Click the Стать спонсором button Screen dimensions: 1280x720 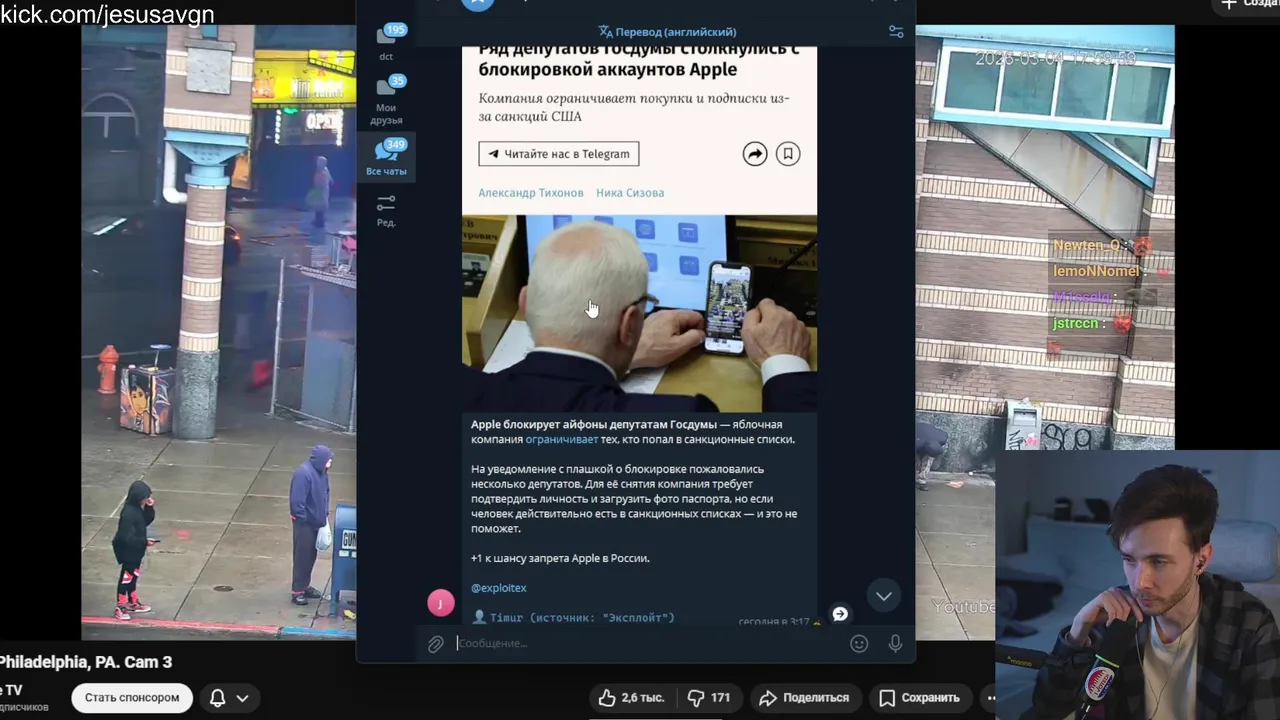[x=132, y=698]
